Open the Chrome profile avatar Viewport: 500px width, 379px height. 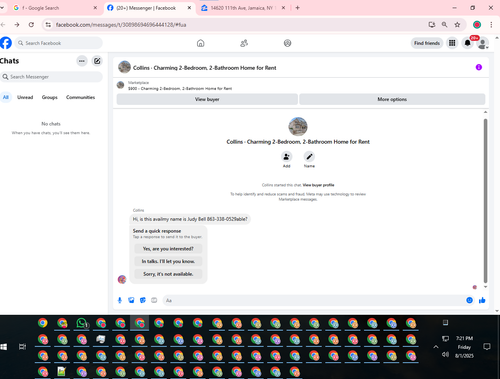tap(477, 25)
